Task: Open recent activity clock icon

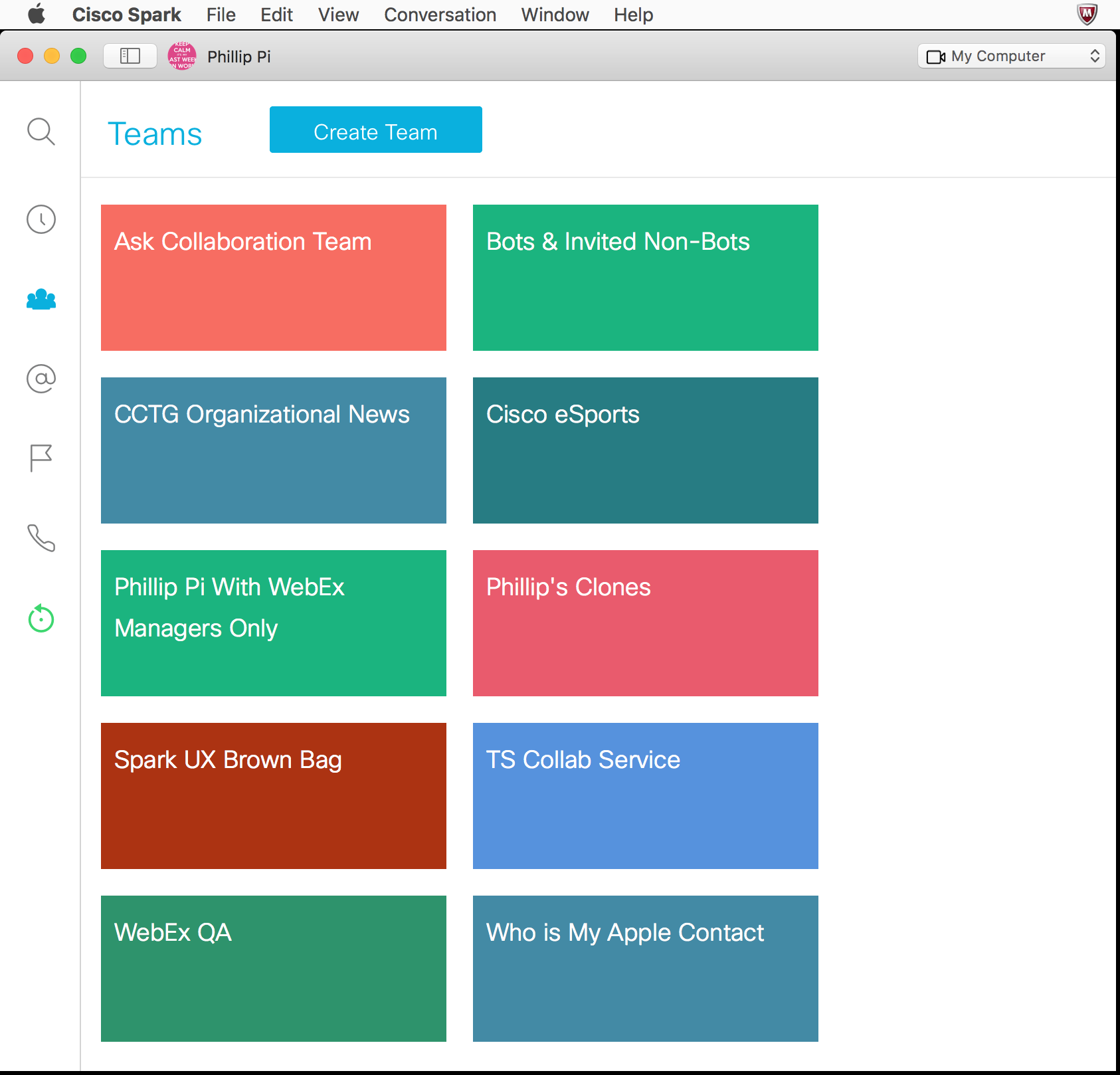Action: (x=41, y=219)
